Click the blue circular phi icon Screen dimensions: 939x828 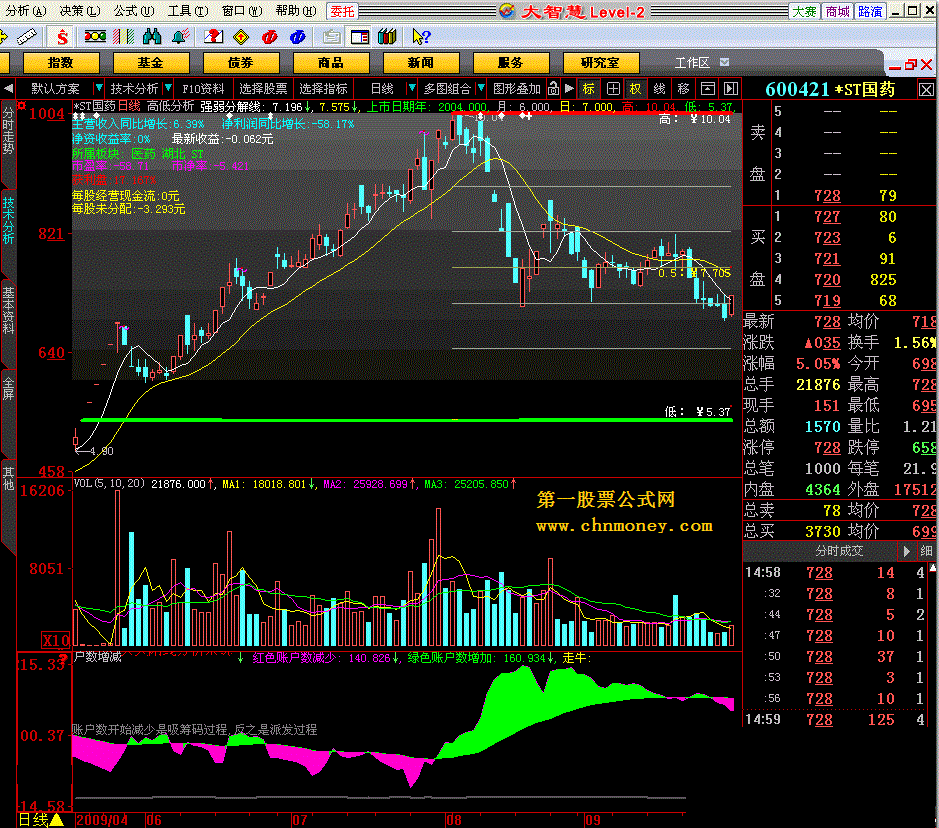pos(297,37)
